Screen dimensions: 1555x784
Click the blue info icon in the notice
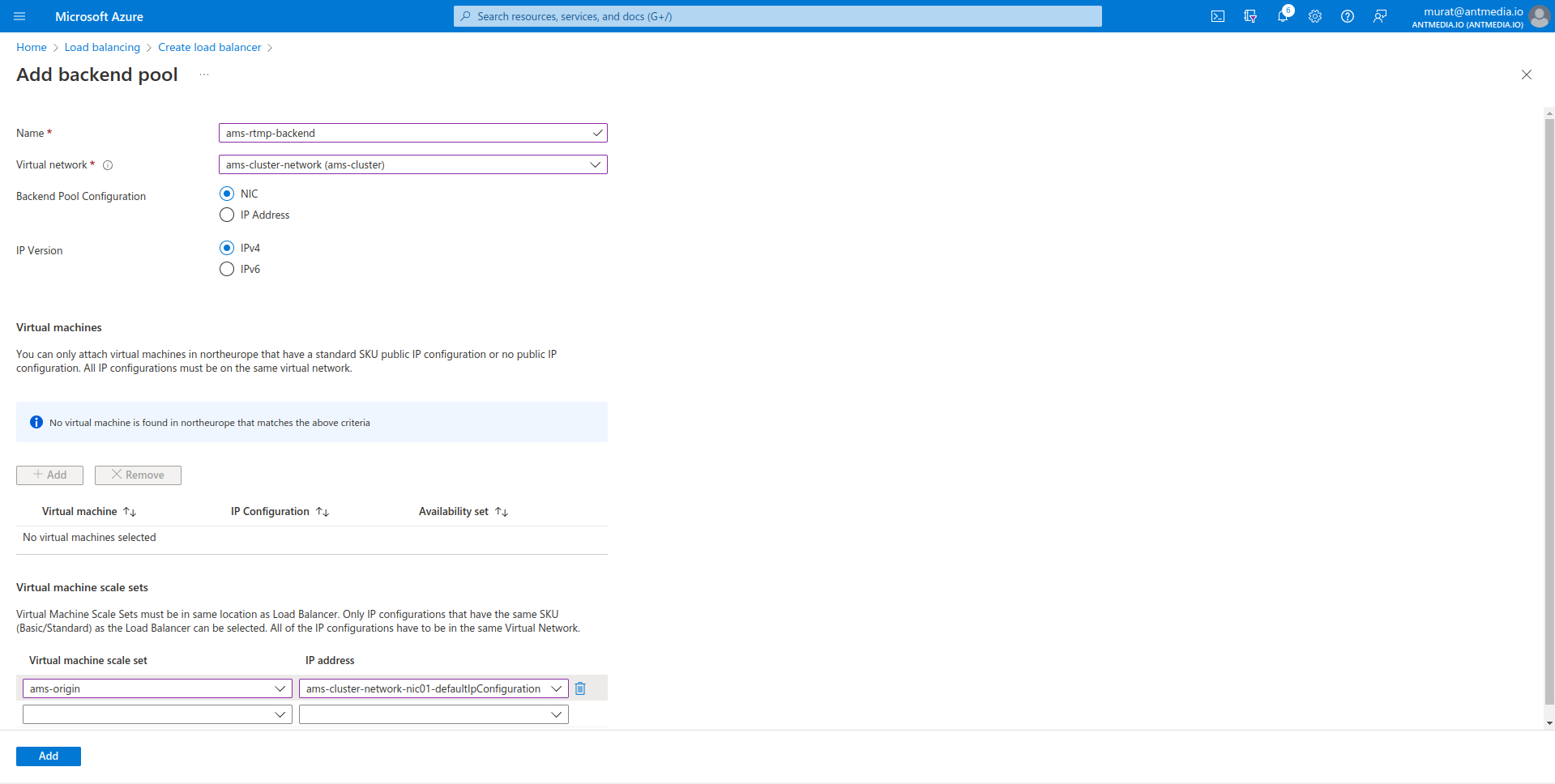[x=36, y=422]
